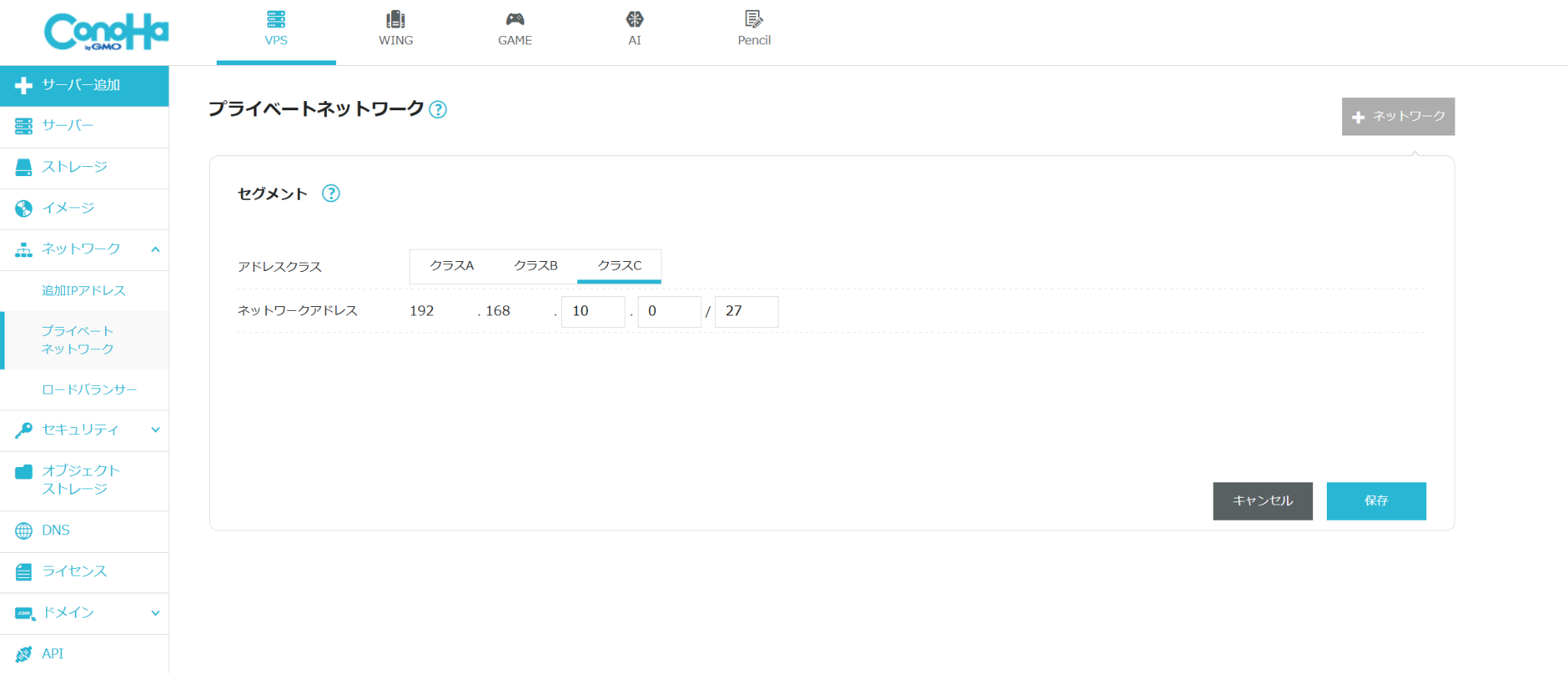Open DNS globe icon in sidebar
The image size is (1568, 673).
pos(24,531)
